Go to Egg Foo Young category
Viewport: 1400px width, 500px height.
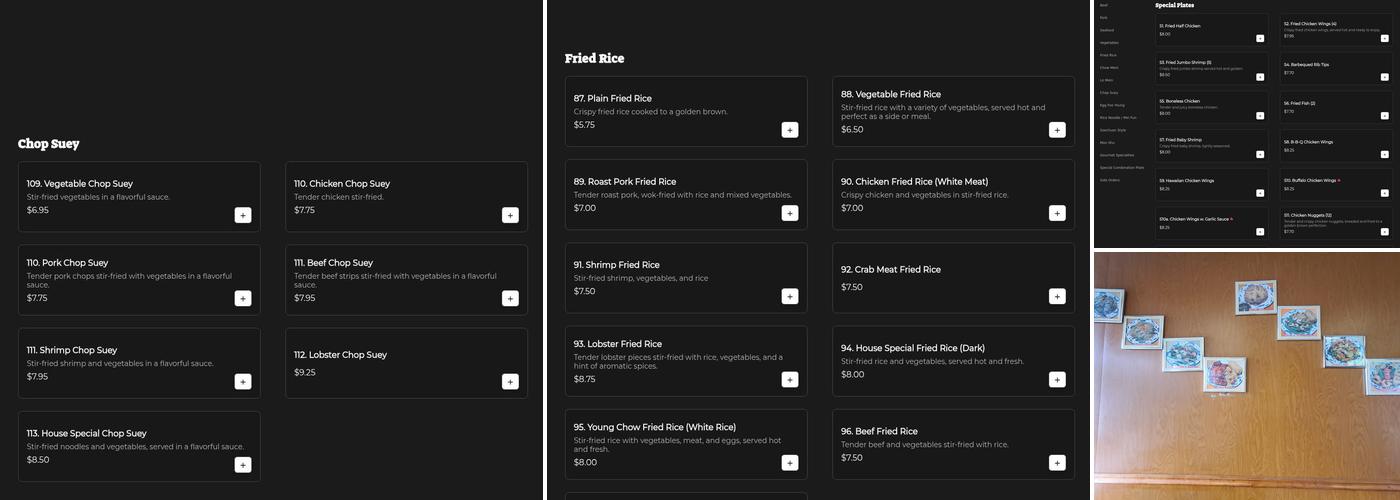point(1110,105)
